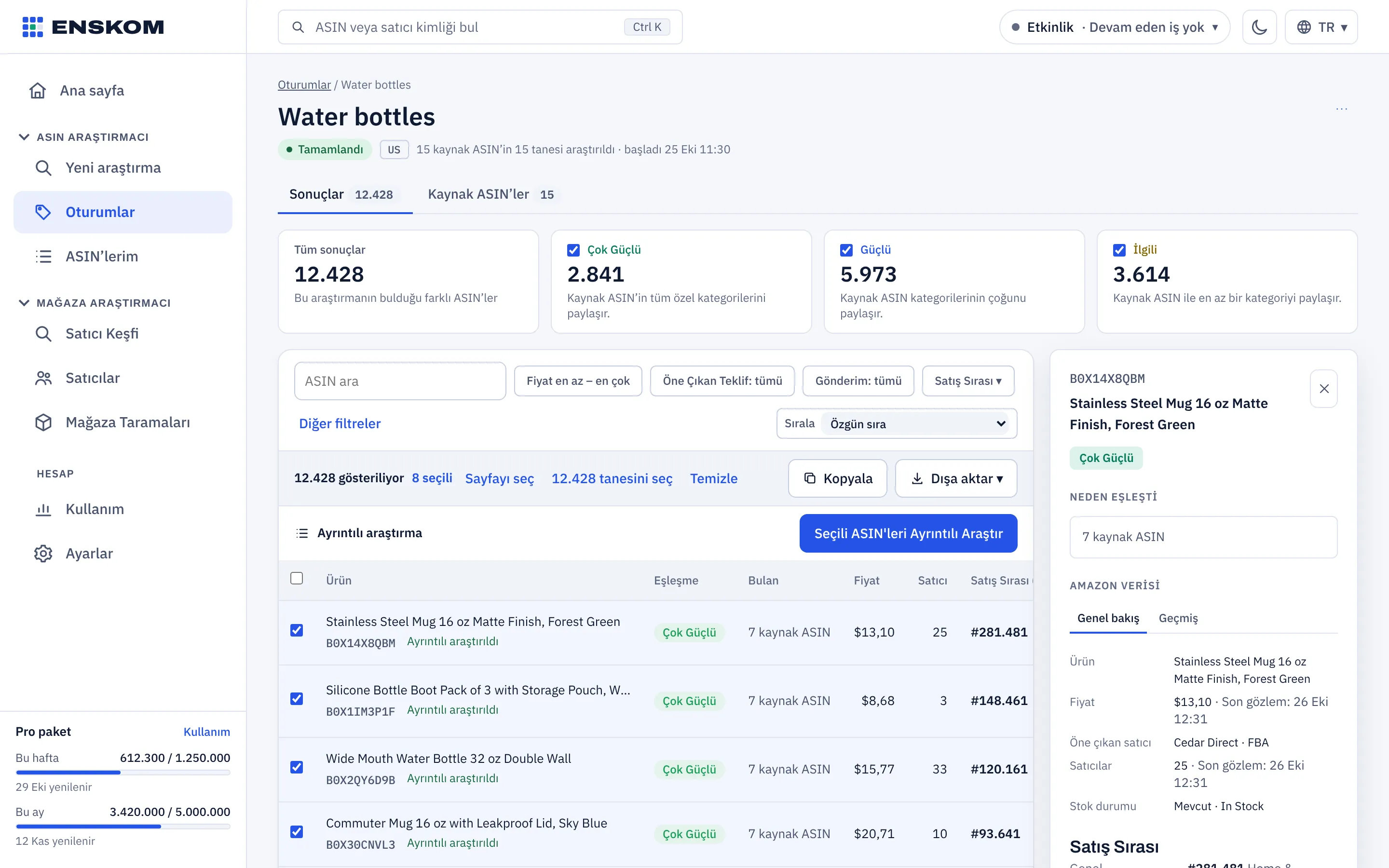Click the Ayrıntılı araştırma list icon

pos(302,533)
